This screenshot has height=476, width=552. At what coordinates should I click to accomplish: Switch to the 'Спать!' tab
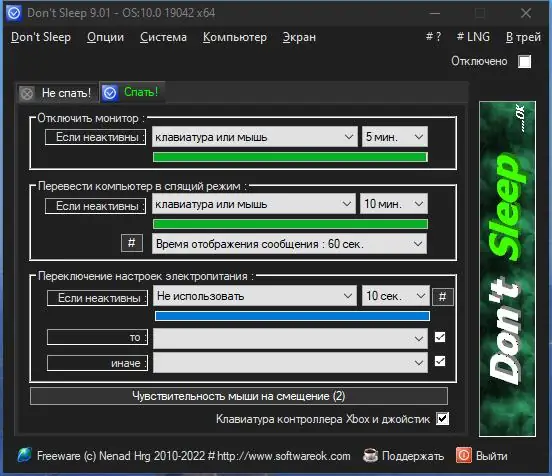pos(132,92)
